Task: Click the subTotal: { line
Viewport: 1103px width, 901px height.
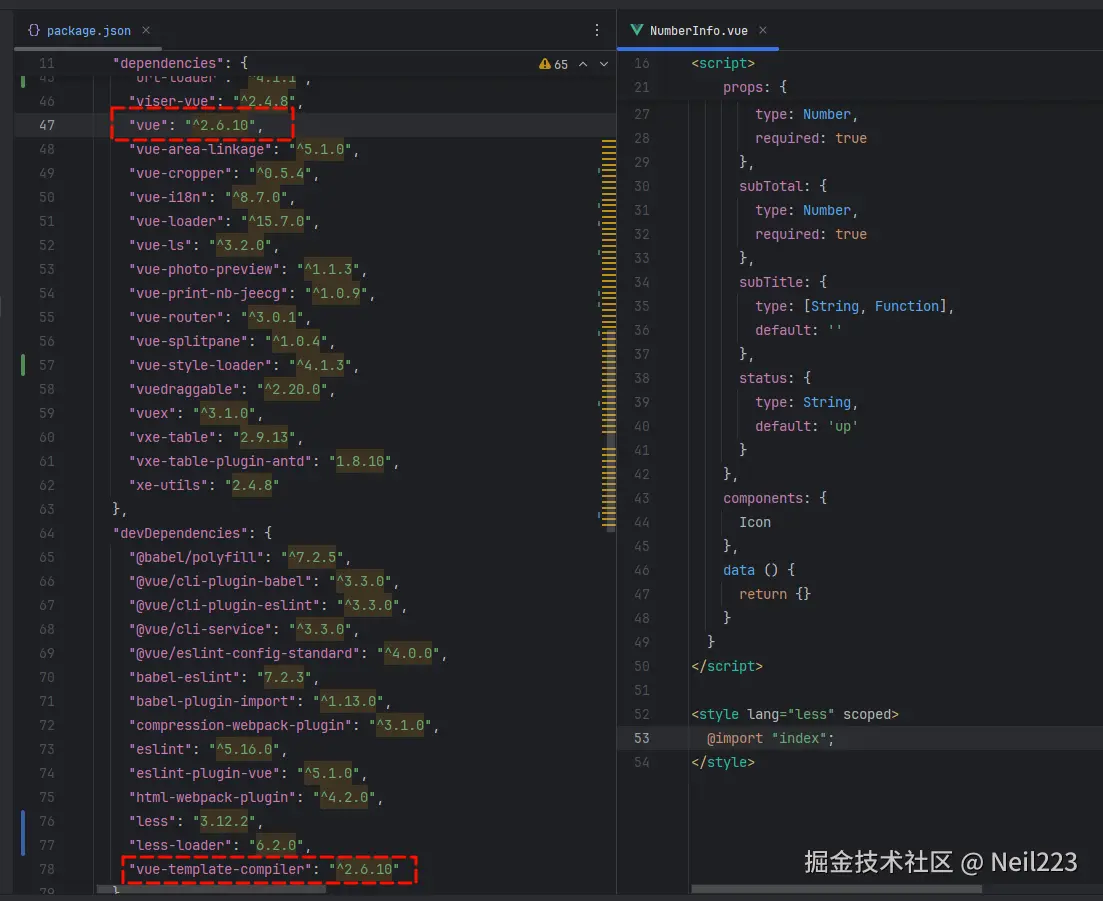Action: point(783,186)
